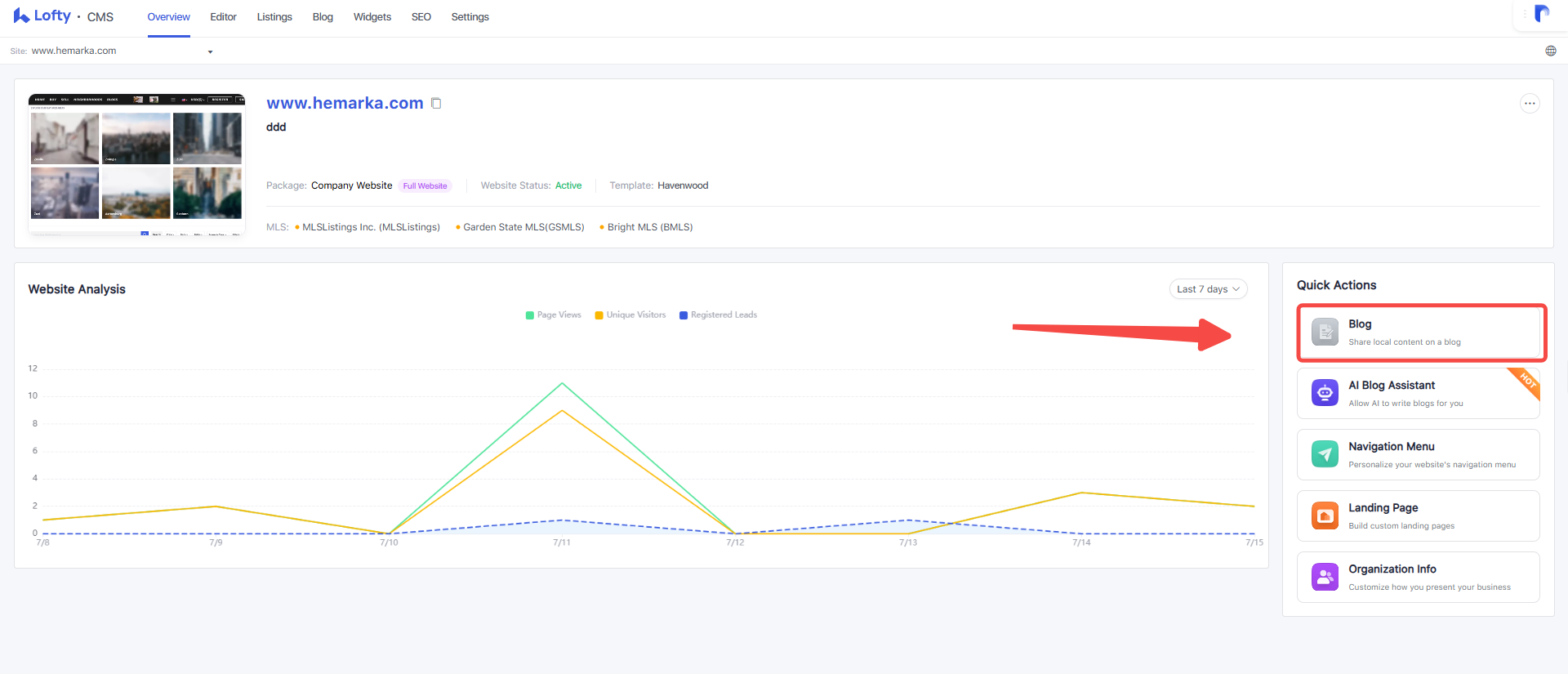Click the Website Analysis heading
The height and width of the screenshot is (674, 1568).
click(77, 289)
